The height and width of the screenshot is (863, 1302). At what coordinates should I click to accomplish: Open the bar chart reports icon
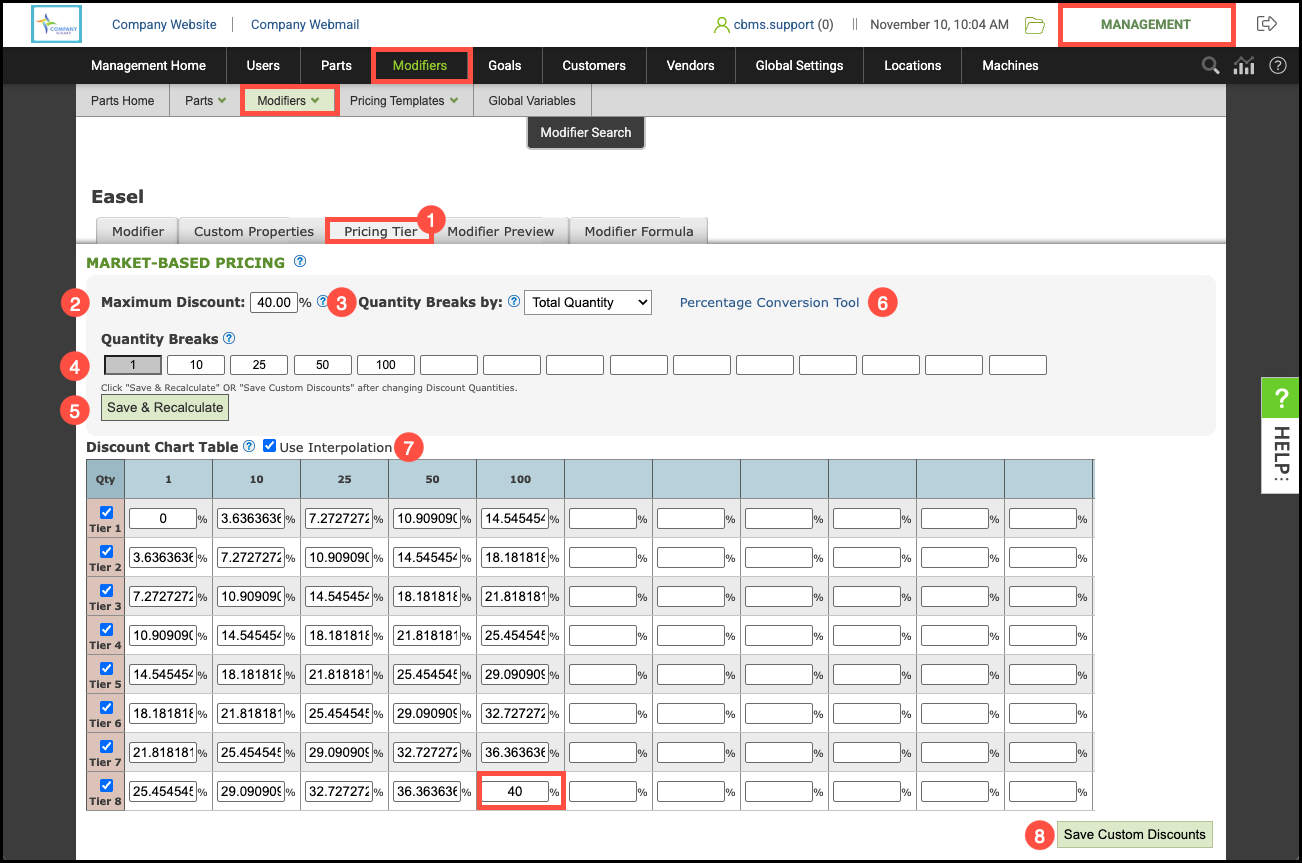(1244, 66)
